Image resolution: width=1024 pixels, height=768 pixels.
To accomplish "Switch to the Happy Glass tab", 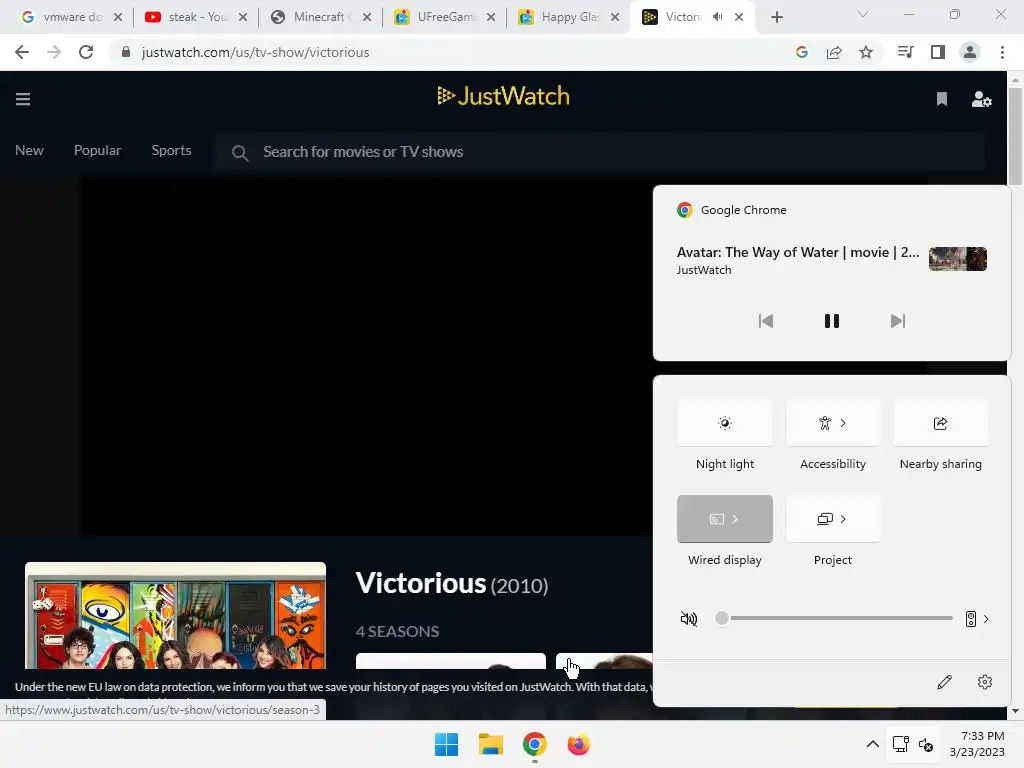I will (568, 17).
